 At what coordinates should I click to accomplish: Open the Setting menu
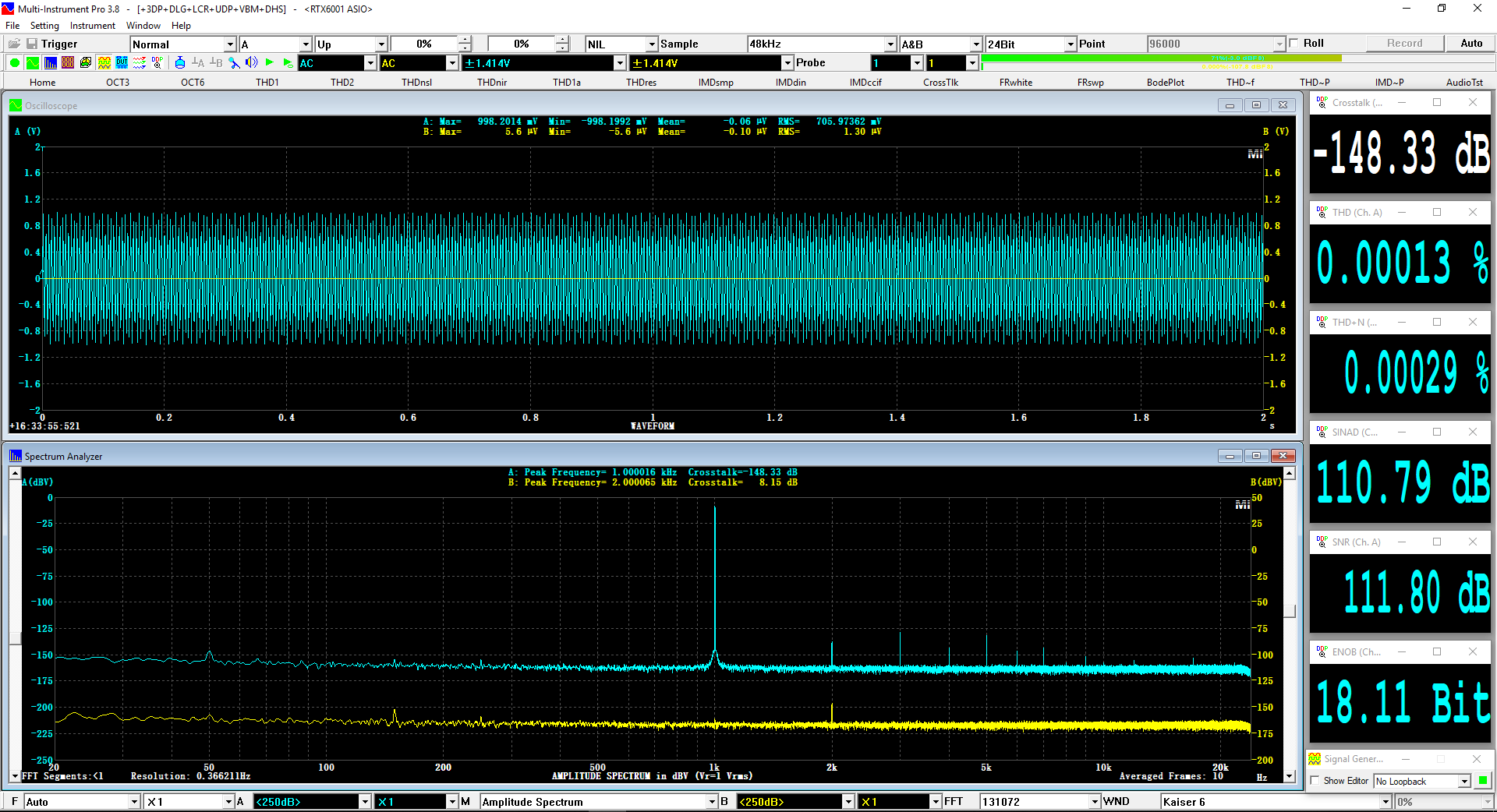pos(44,26)
